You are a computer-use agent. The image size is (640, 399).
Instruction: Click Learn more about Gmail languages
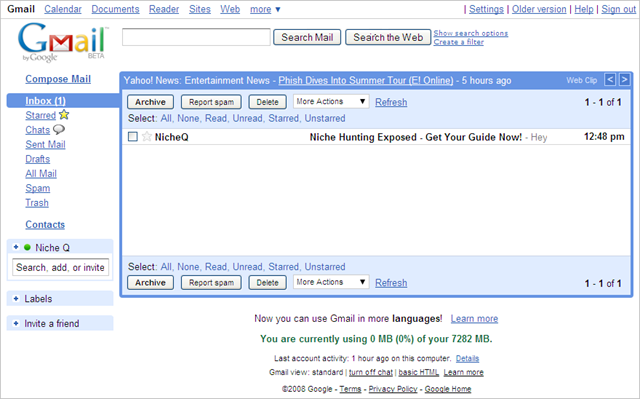[474, 319]
